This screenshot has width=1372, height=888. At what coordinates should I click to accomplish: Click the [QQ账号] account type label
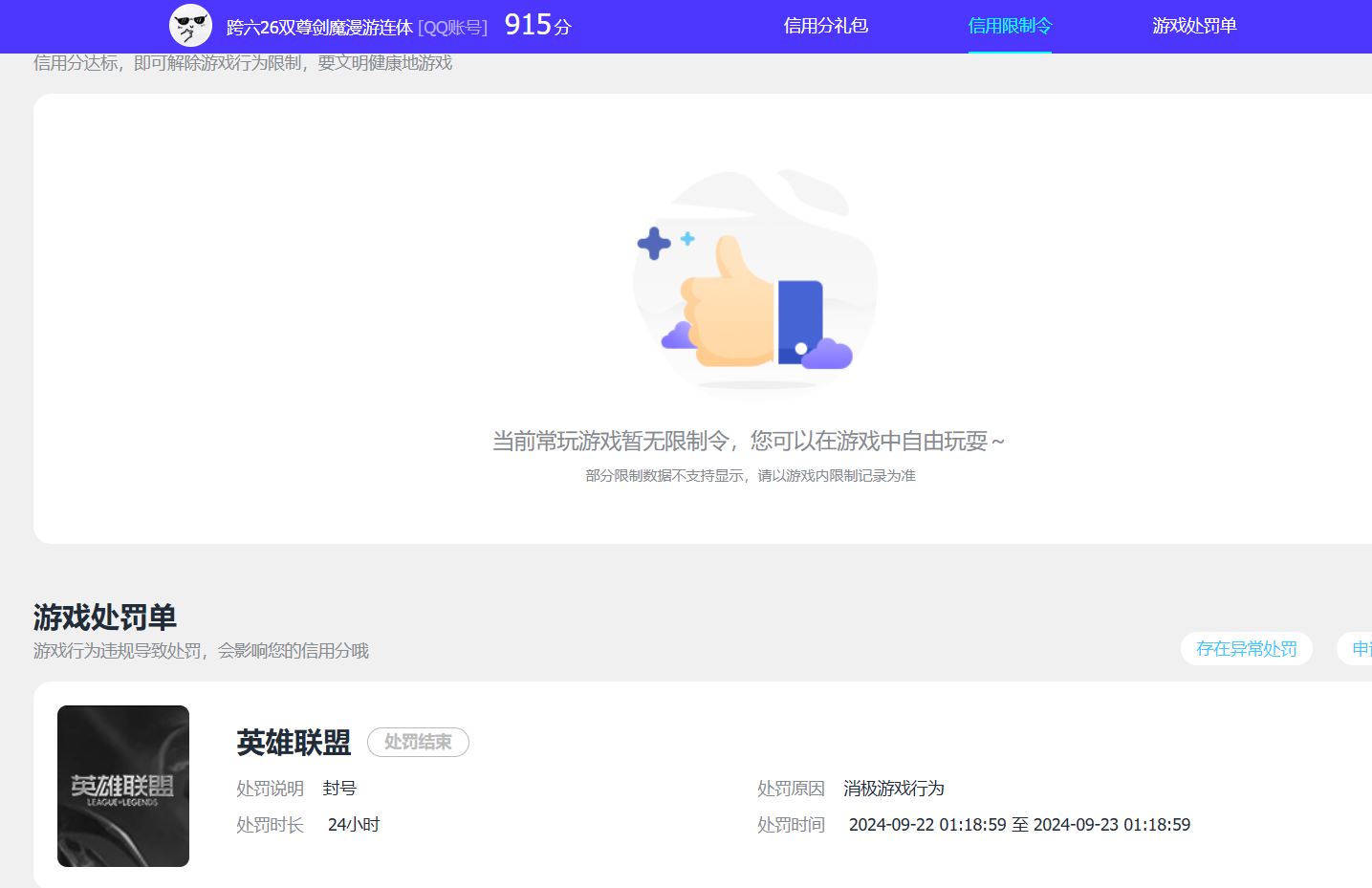coord(452,28)
